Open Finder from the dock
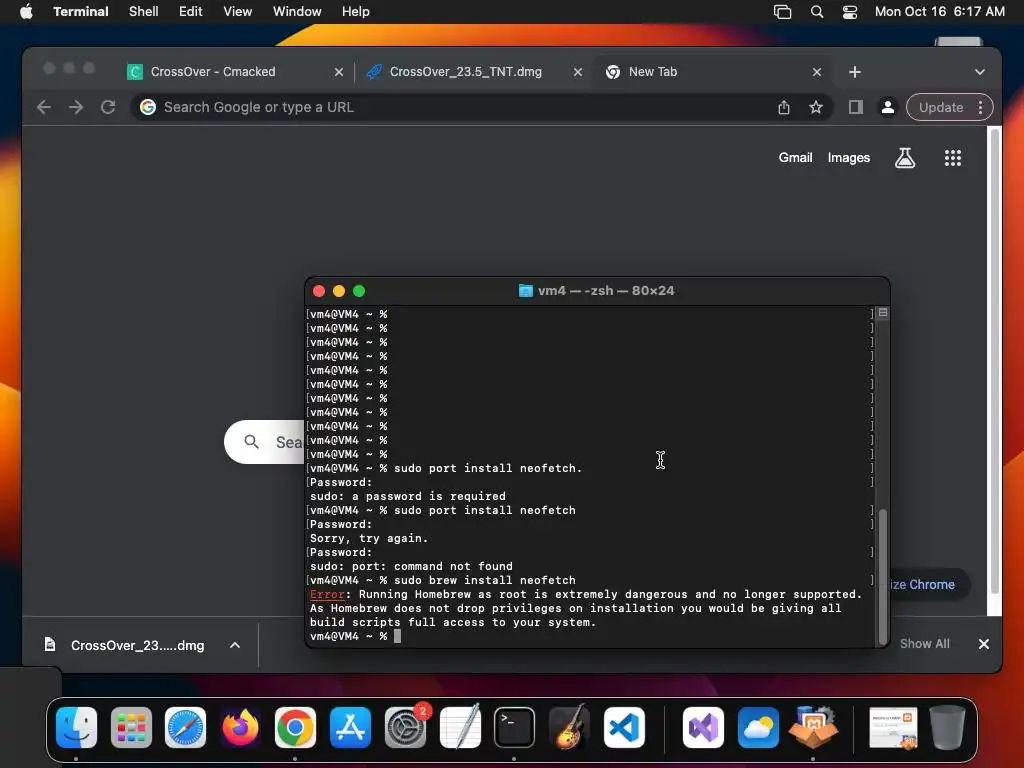The height and width of the screenshot is (768, 1024). coord(76,727)
